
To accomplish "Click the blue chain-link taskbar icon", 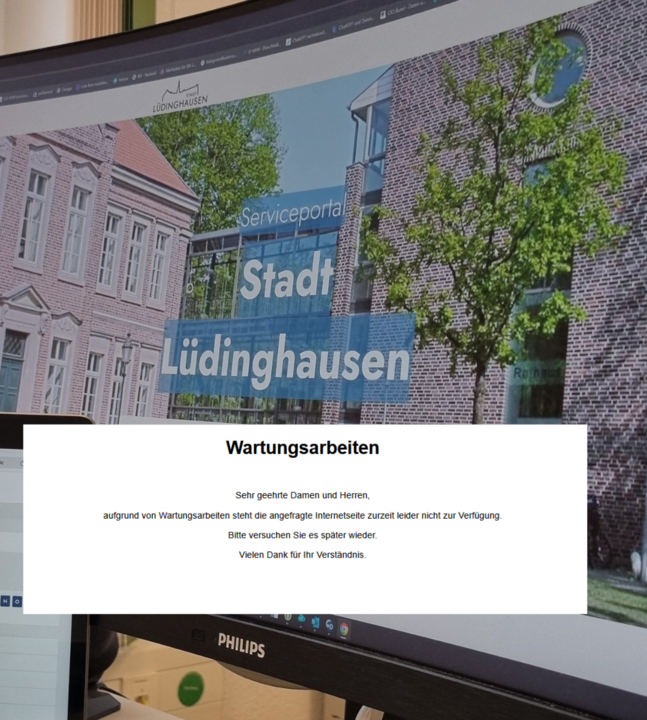I will pyautogui.click(x=329, y=625).
